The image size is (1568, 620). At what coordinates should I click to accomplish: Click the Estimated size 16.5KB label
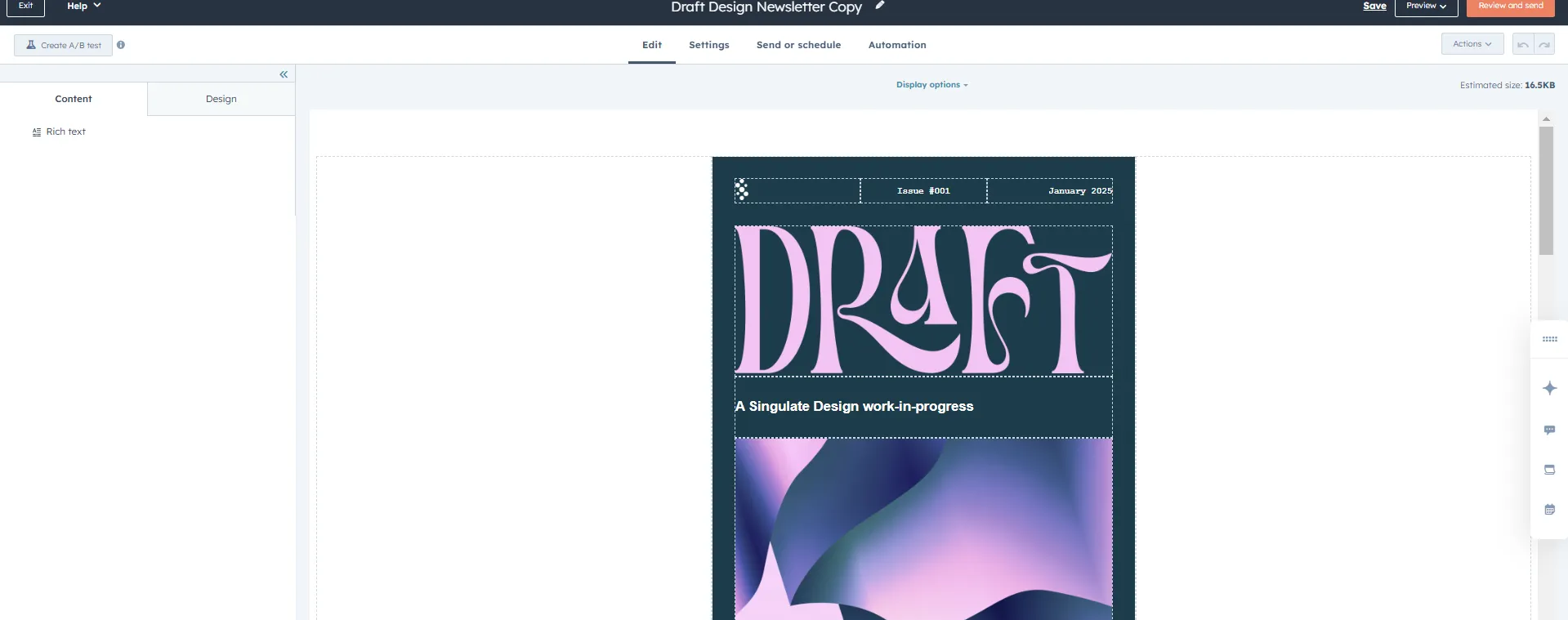click(x=1507, y=85)
